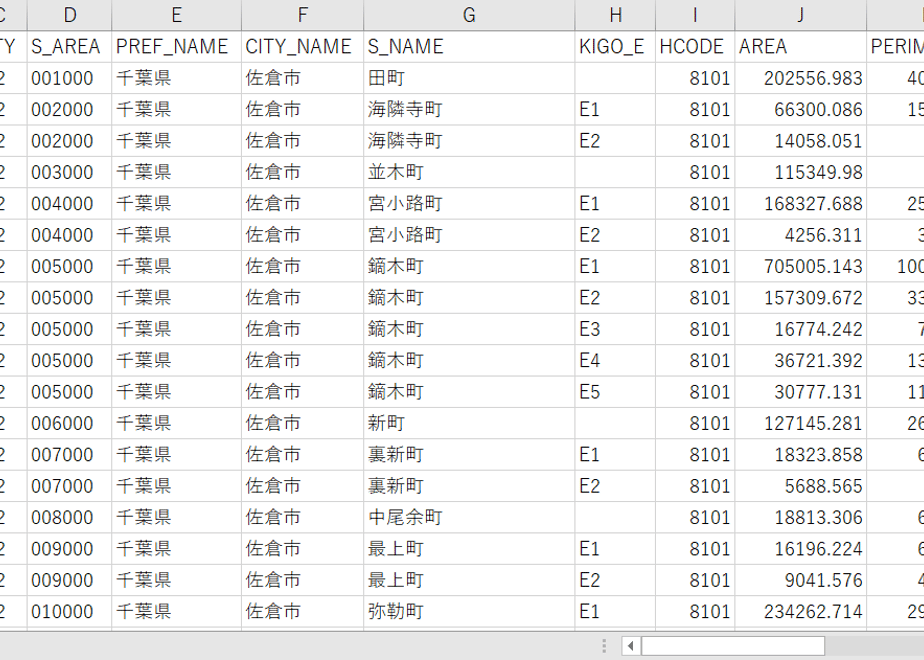Select cell containing 003000
This screenshot has width=924, height=660.
coord(70,172)
